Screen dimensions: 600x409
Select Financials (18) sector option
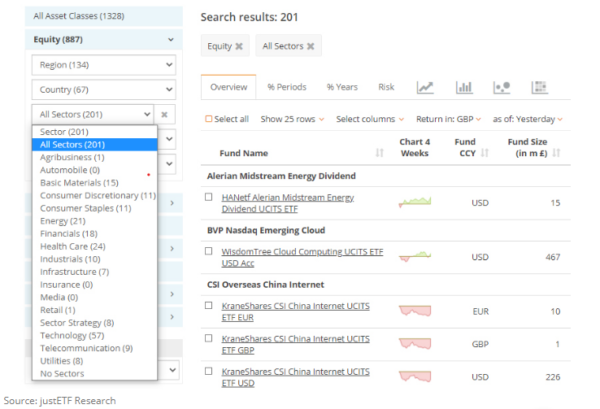95,234
